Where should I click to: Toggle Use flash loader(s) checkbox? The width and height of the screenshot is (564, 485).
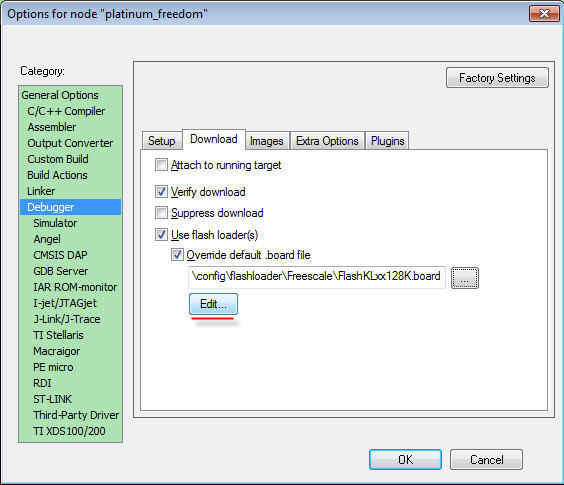click(161, 235)
